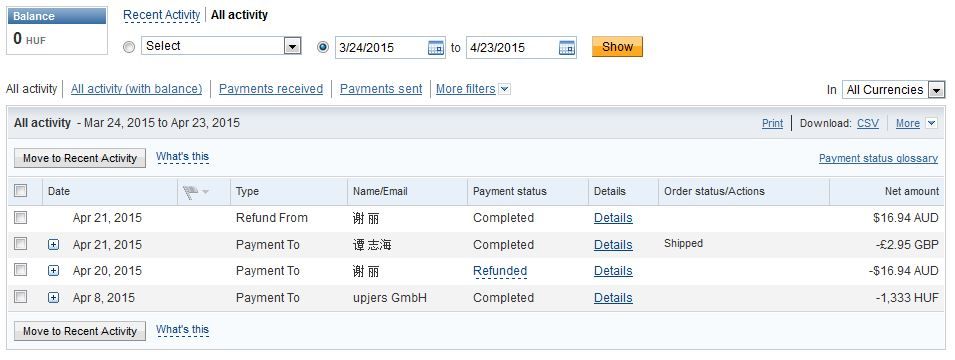This screenshot has height=360, width=955.
Task: Open the Select period dropdown
Action: coord(221,46)
